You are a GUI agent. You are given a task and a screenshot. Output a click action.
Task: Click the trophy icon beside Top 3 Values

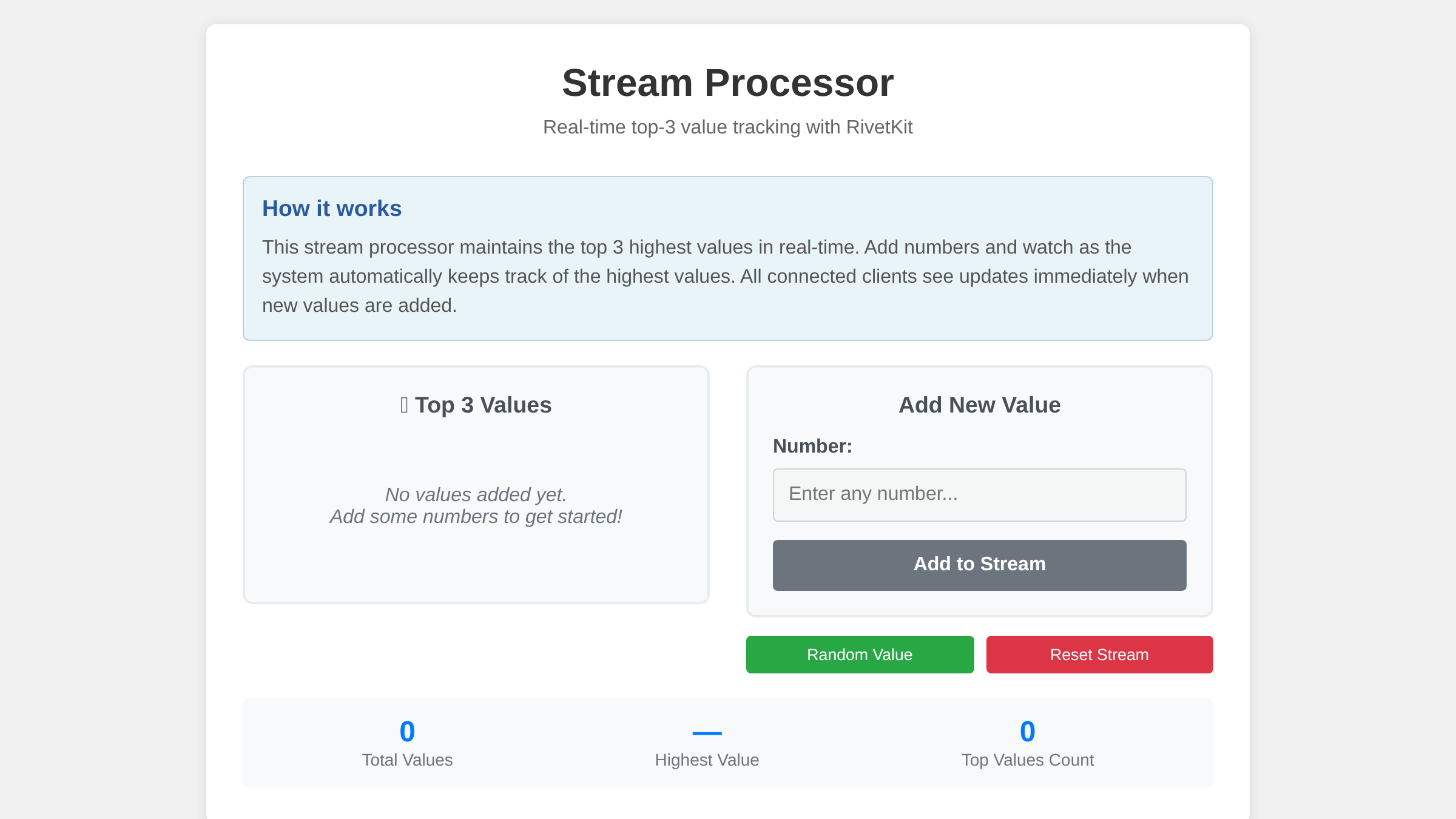[x=404, y=405]
